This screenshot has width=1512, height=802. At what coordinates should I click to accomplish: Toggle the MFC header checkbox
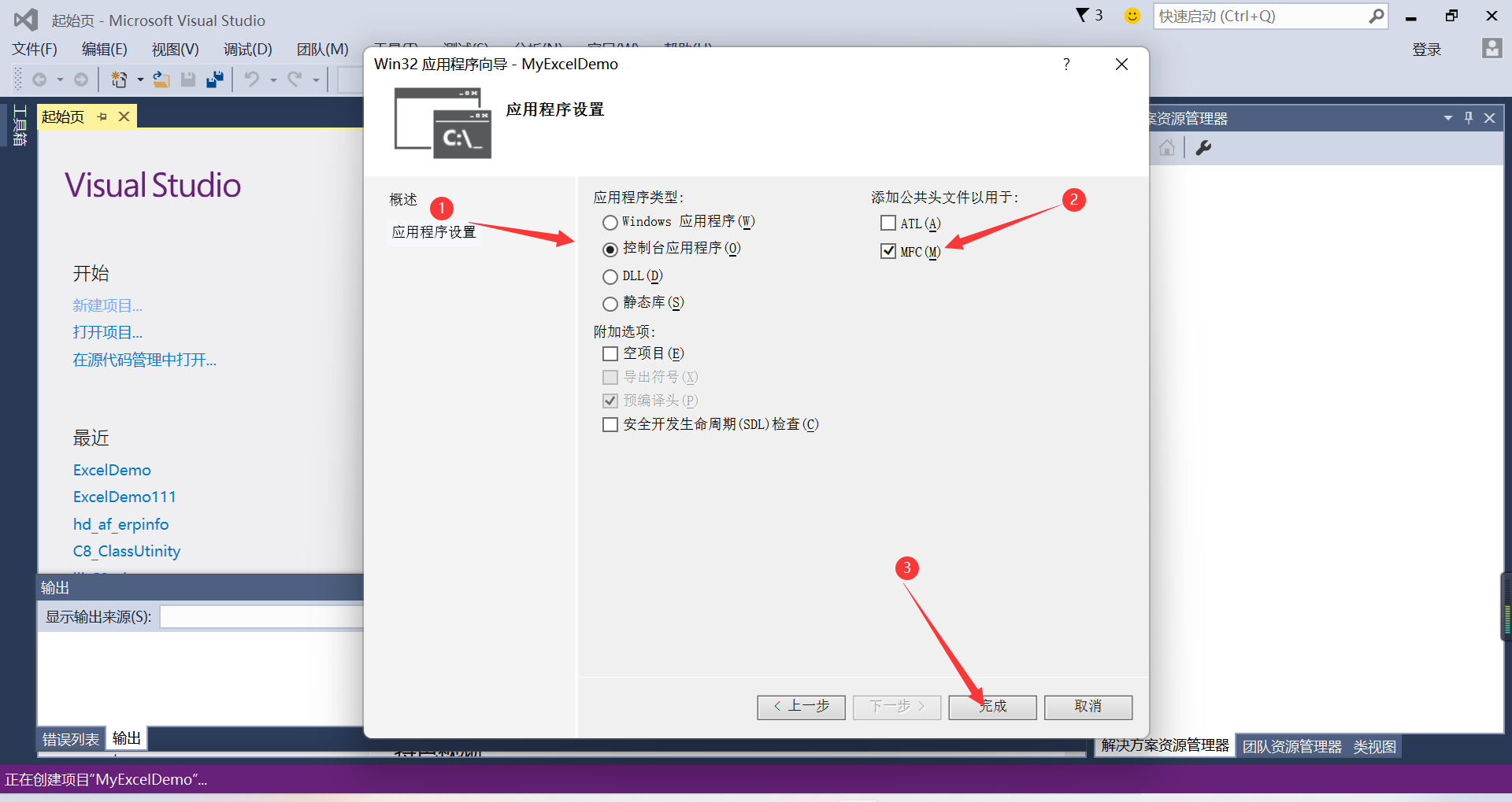(888, 251)
